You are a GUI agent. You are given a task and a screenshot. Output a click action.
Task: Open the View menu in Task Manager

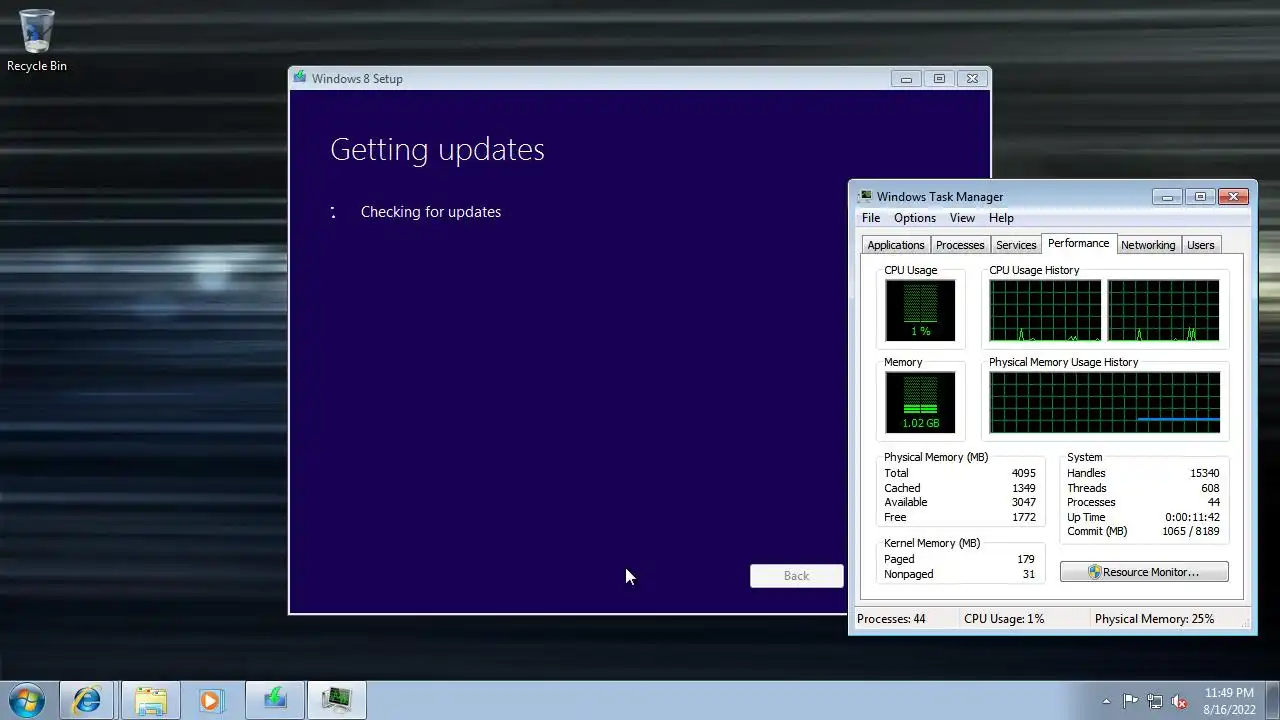(962, 218)
